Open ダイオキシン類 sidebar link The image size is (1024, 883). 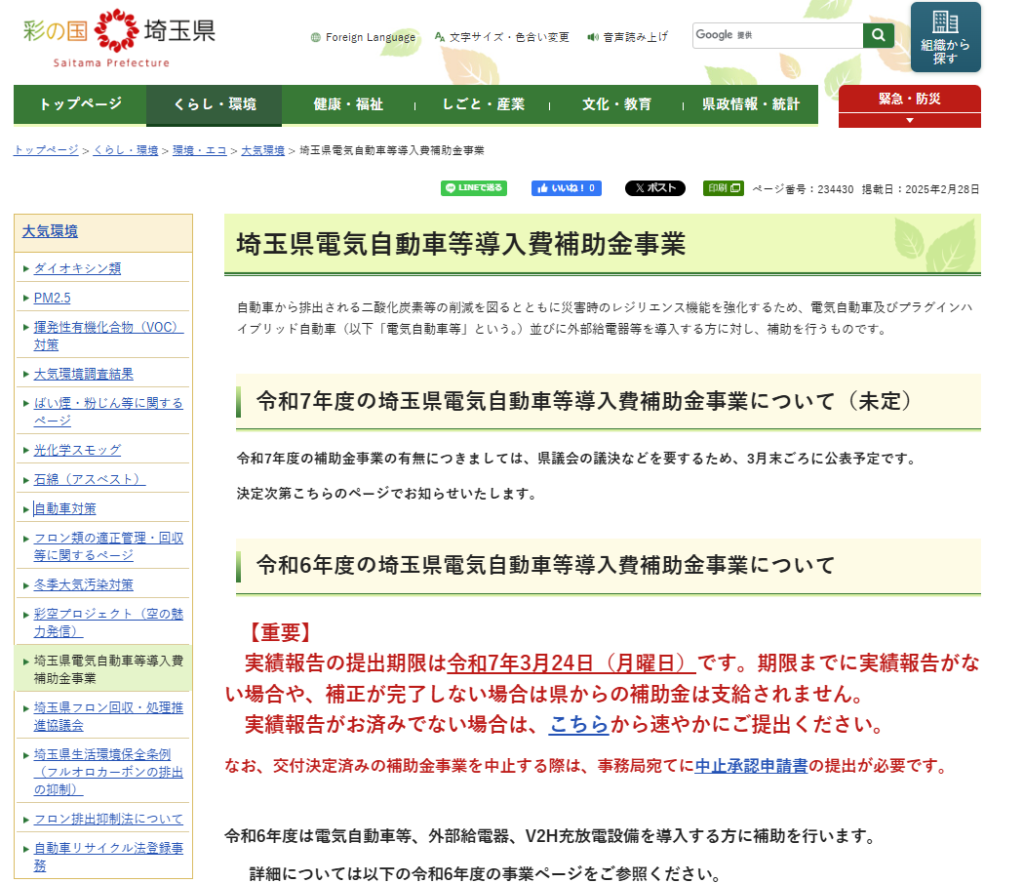tap(77, 268)
